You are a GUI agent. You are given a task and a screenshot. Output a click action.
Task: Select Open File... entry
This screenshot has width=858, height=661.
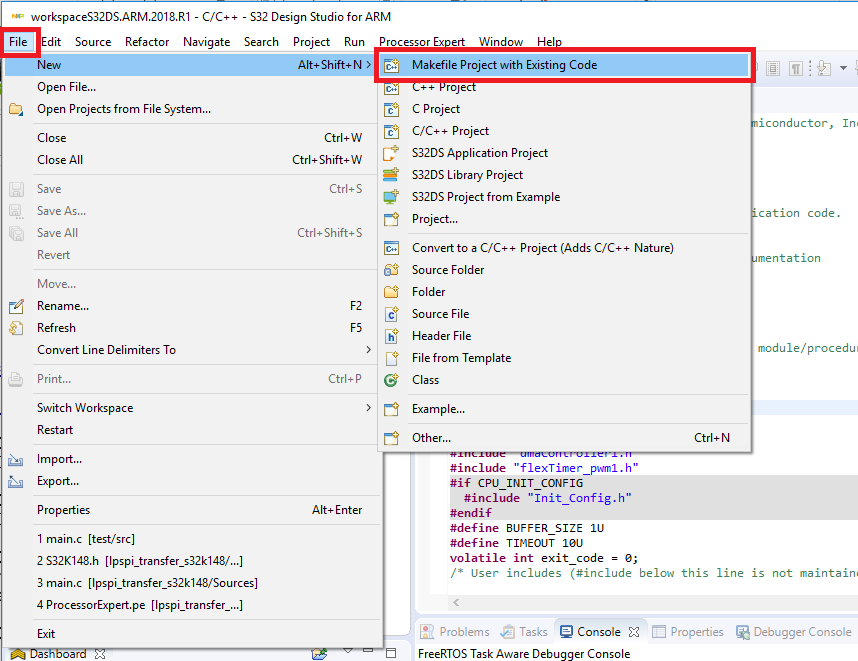click(192, 87)
